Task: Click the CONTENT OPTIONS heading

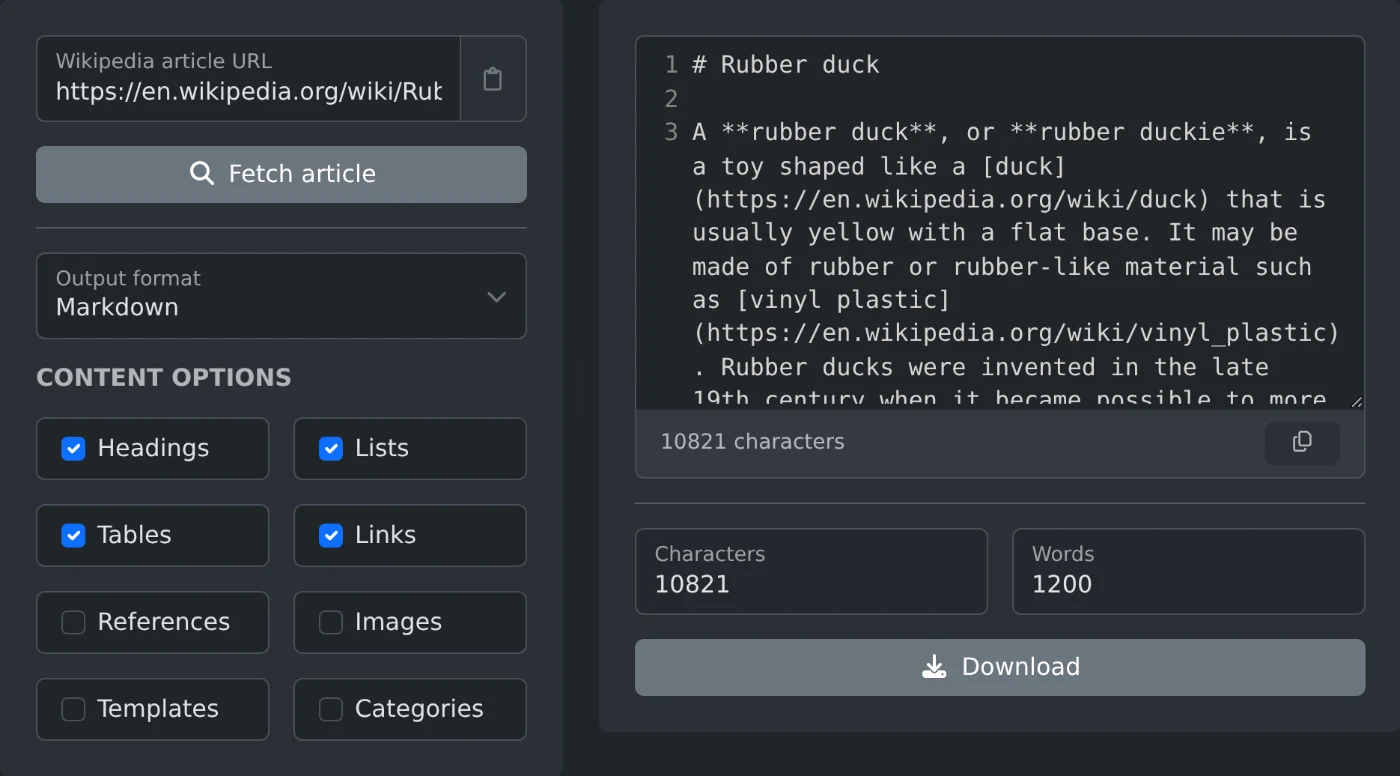Action: click(x=164, y=377)
